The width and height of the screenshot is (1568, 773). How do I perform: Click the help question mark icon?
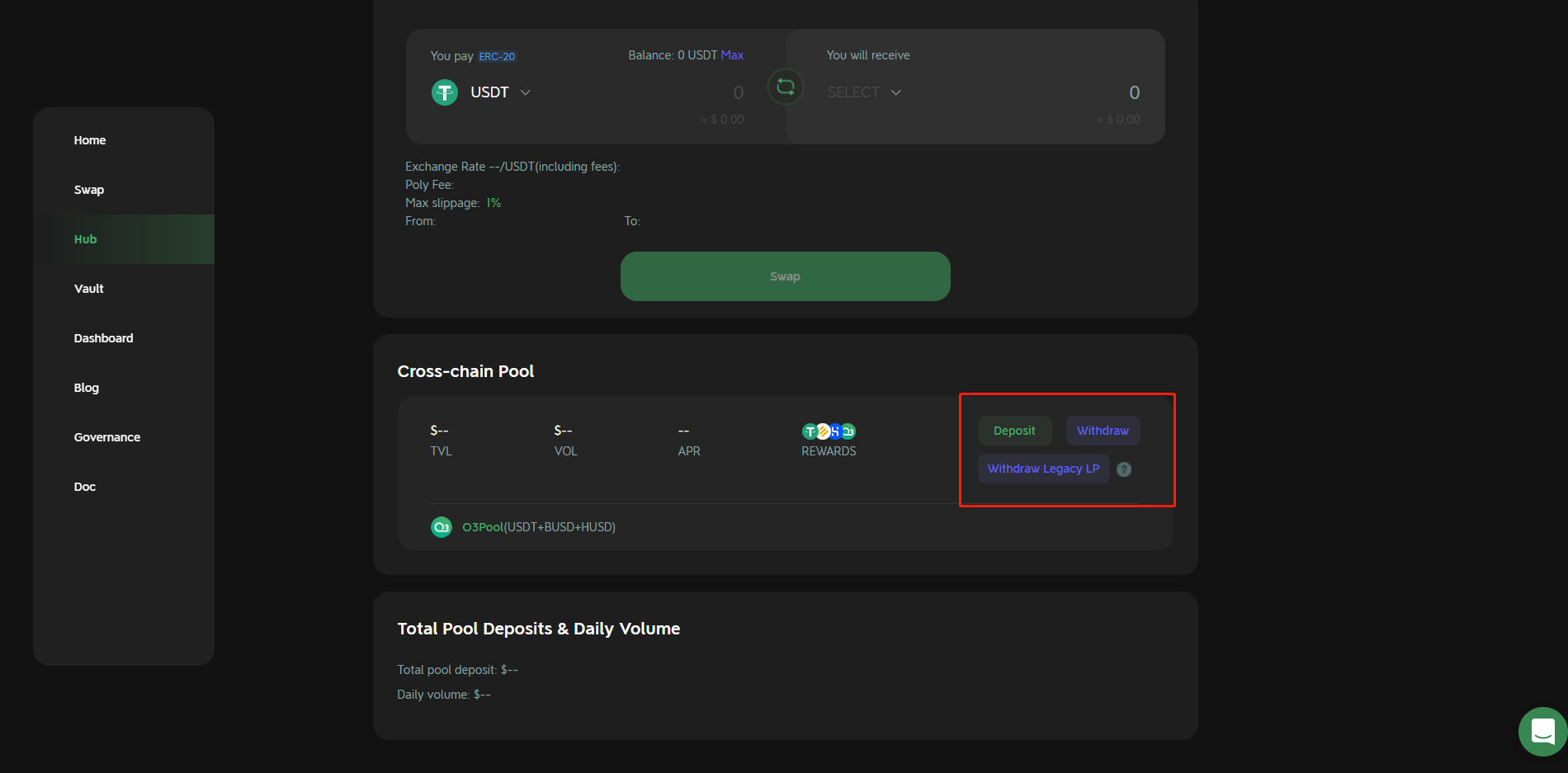pyautogui.click(x=1123, y=469)
